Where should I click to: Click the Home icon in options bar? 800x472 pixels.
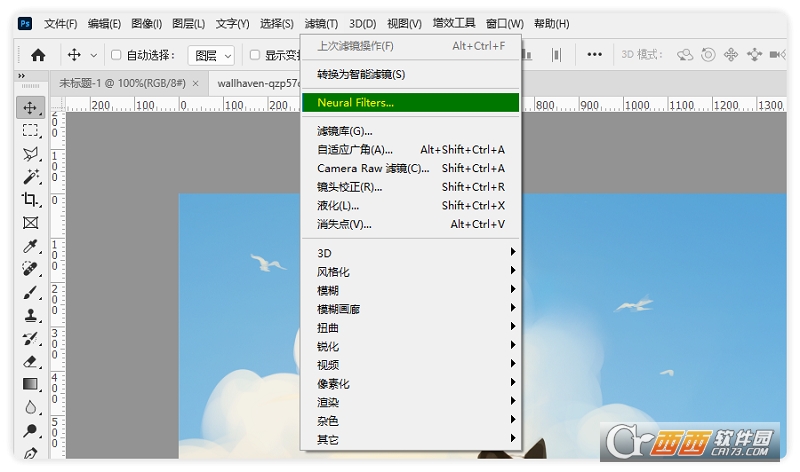(38, 55)
